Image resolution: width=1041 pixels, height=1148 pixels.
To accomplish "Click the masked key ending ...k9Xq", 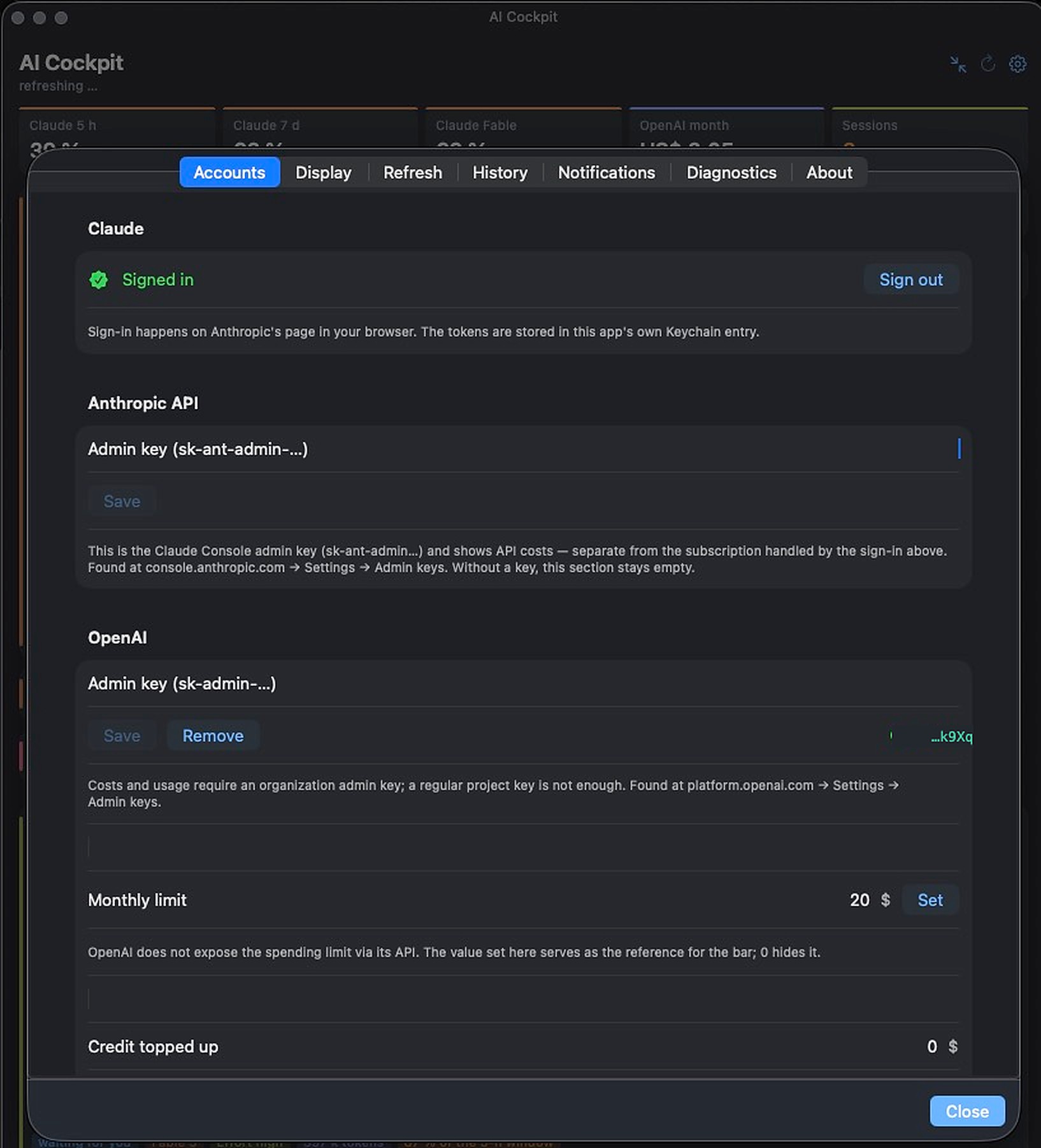I will (951, 736).
